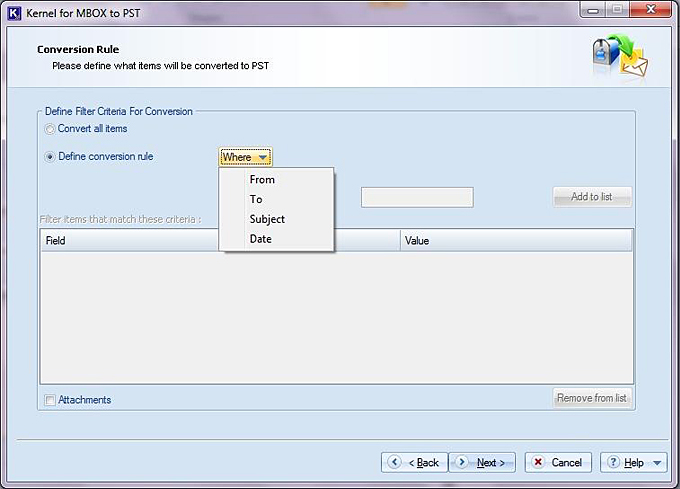The image size is (680, 489).
Task: Go to previous step with Back button
Action: tap(414, 463)
